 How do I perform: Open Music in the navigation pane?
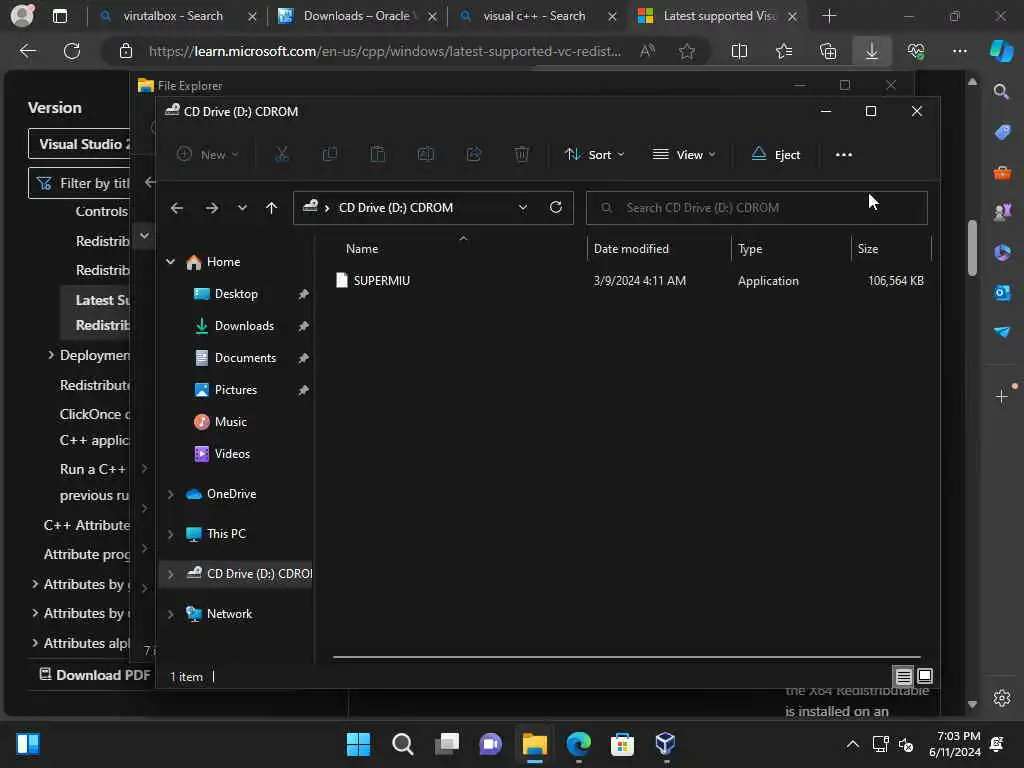click(x=230, y=422)
